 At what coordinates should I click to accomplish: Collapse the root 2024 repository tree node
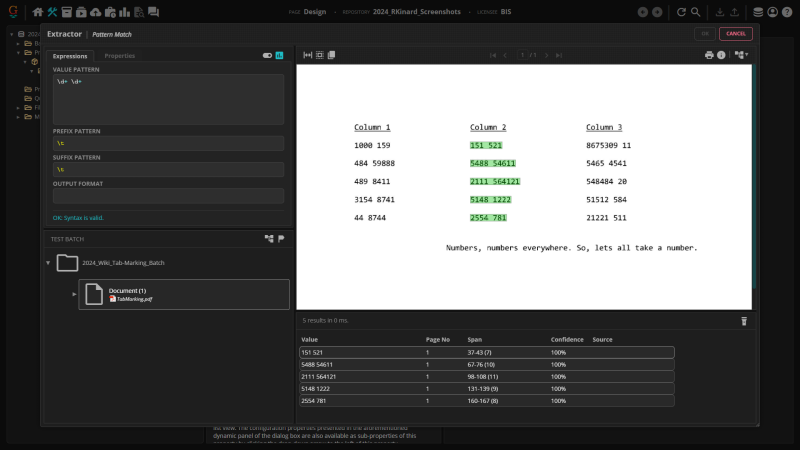12,34
